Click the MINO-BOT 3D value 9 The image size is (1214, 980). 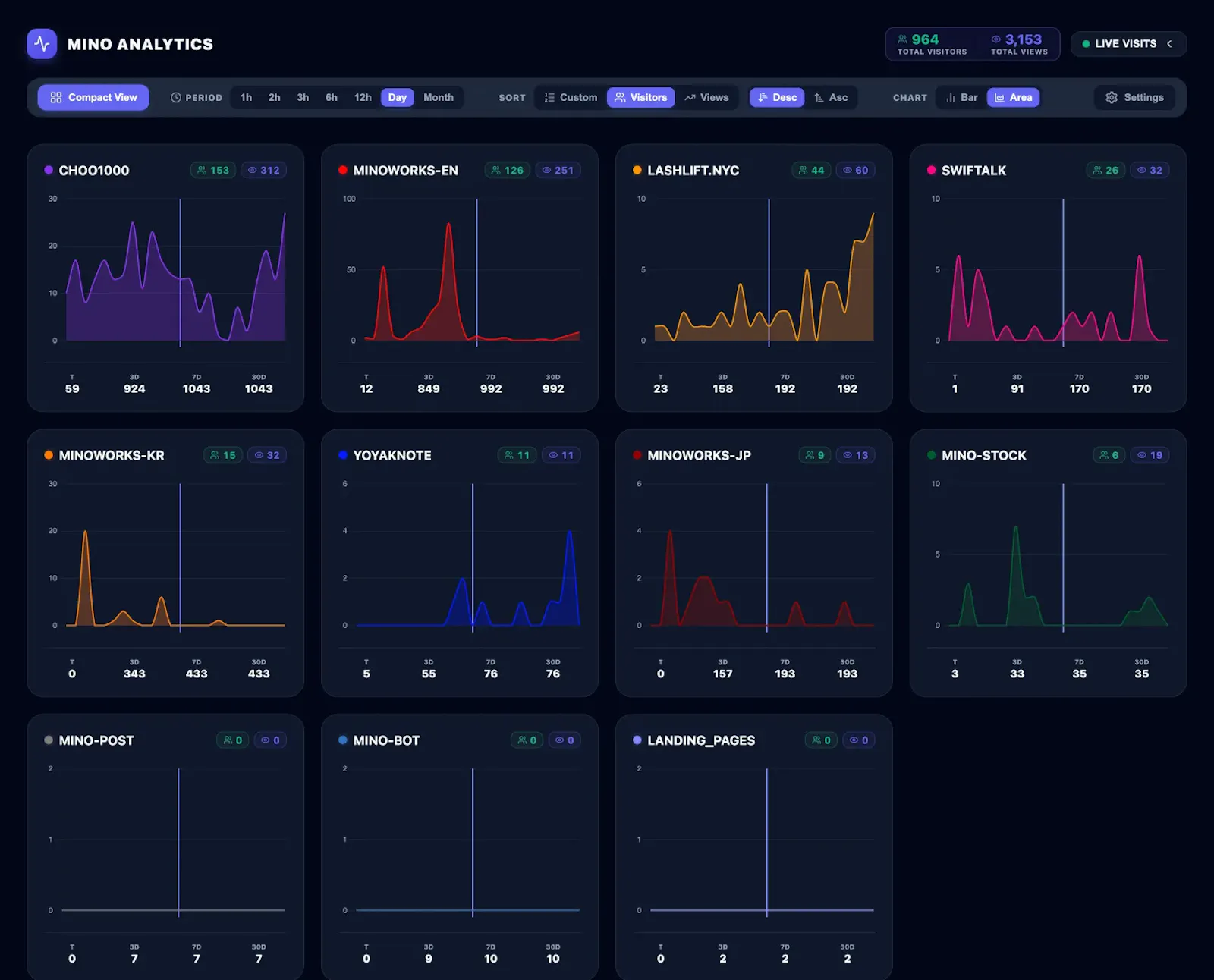tap(429, 959)
